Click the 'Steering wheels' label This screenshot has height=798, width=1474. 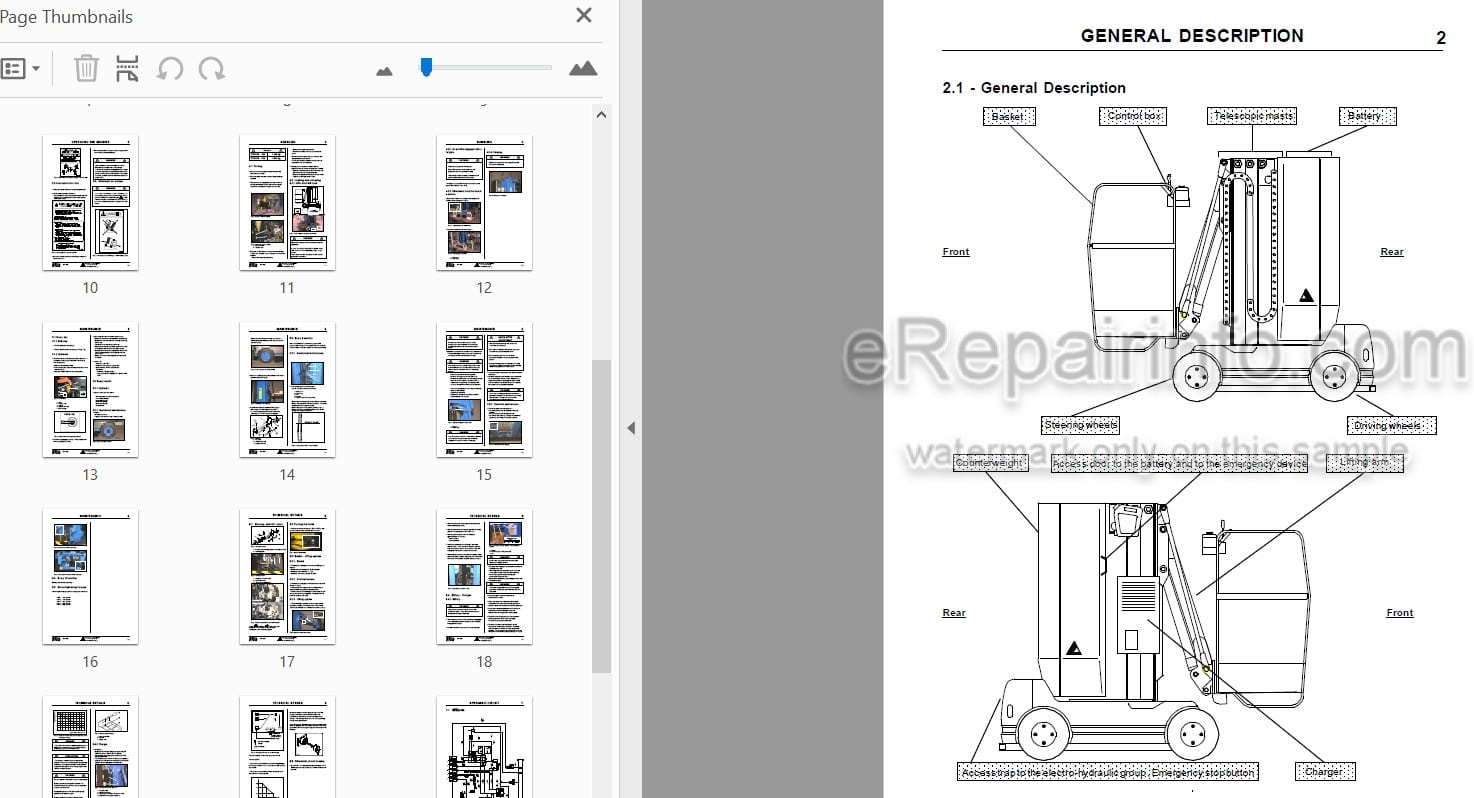[1081, 425]
